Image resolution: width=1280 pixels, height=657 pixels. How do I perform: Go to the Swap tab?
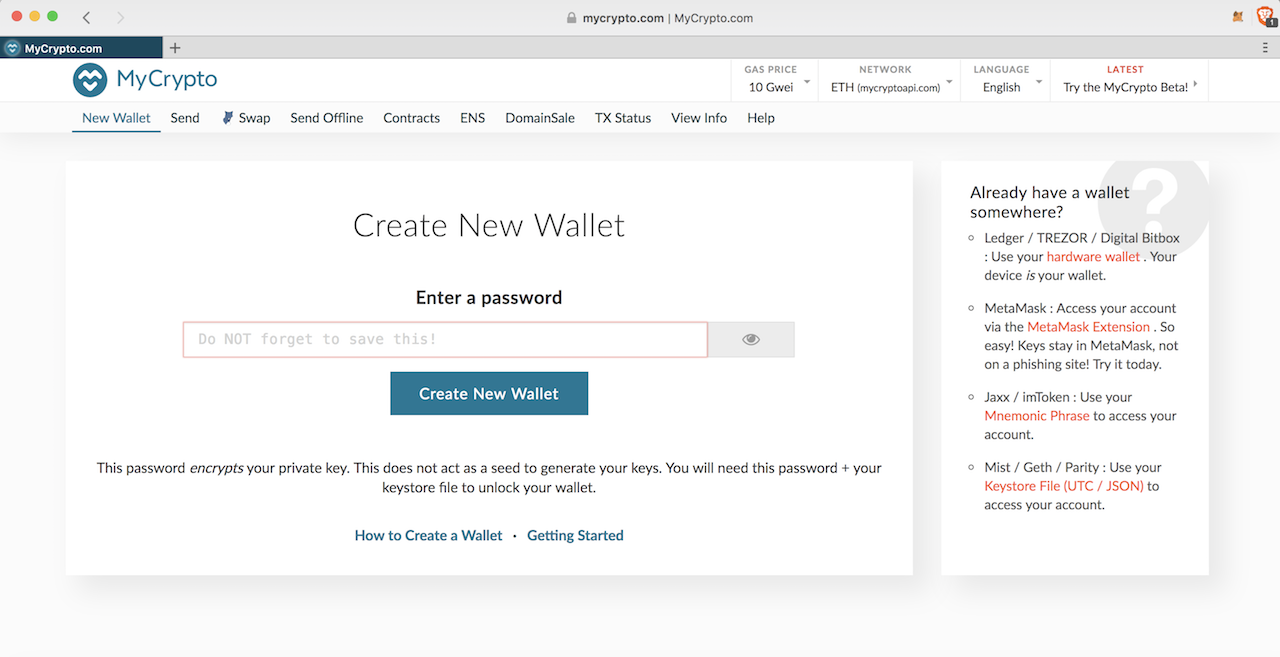click(x=247, y=118)
